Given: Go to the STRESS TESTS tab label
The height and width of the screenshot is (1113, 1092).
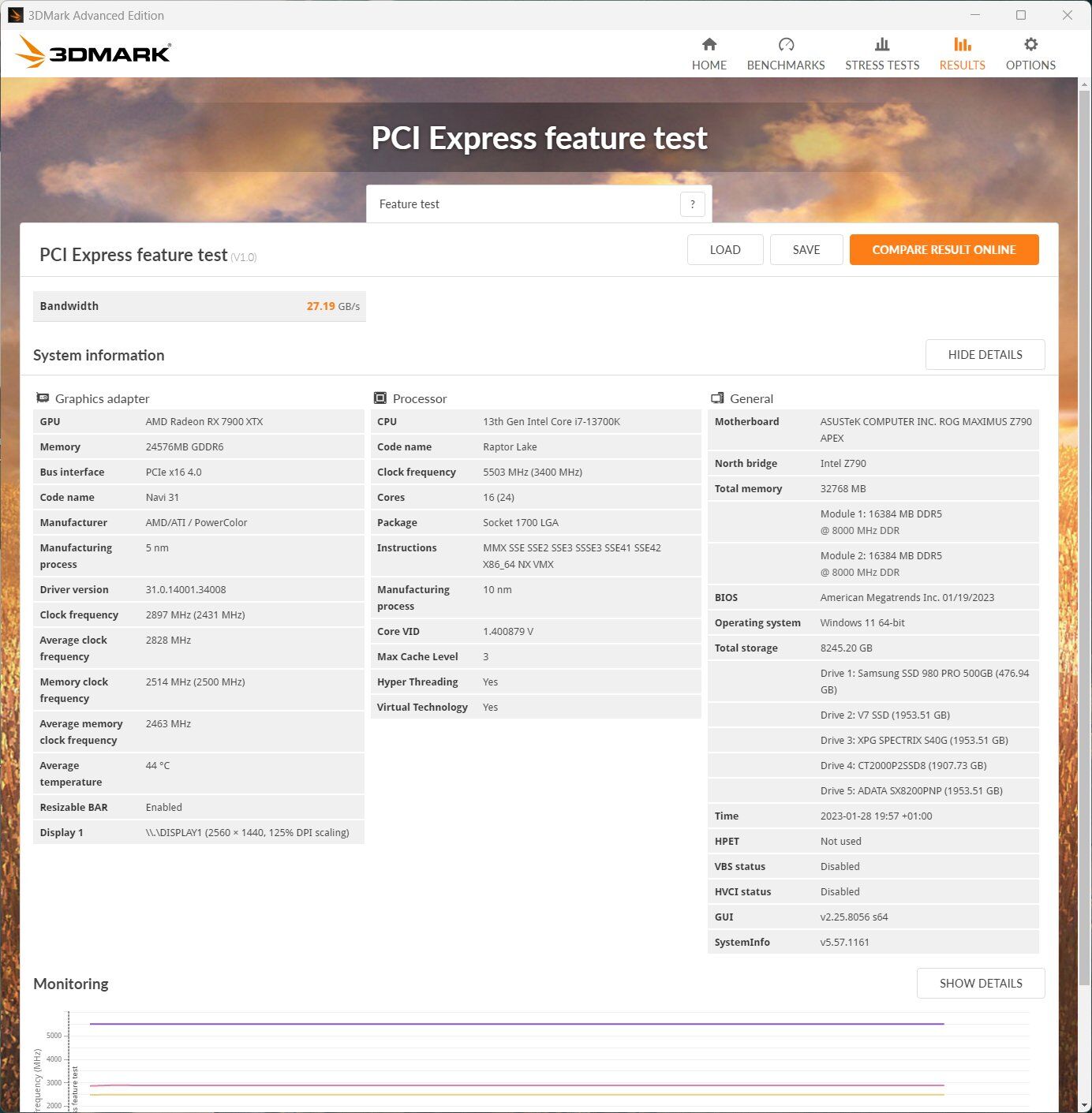Looking at the screenshot, I should [x=882, y=65].
